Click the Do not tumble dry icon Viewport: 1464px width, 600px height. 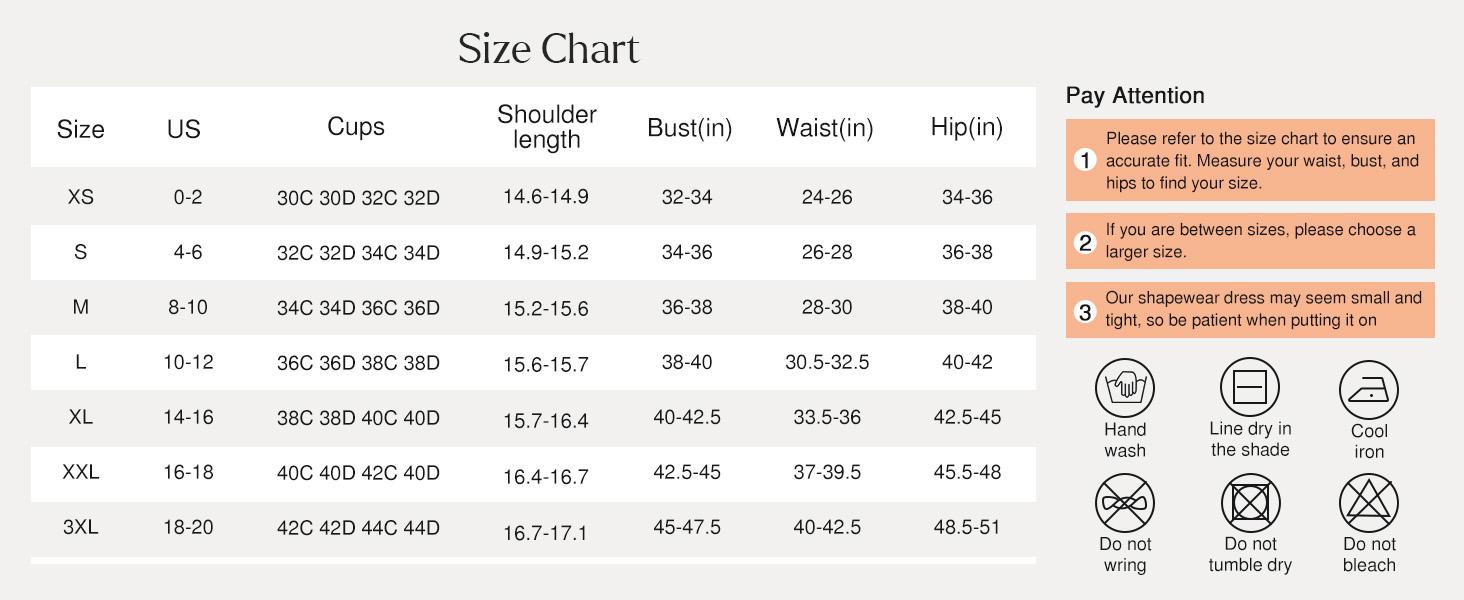pyautogui.click(x=1250, y=503)
